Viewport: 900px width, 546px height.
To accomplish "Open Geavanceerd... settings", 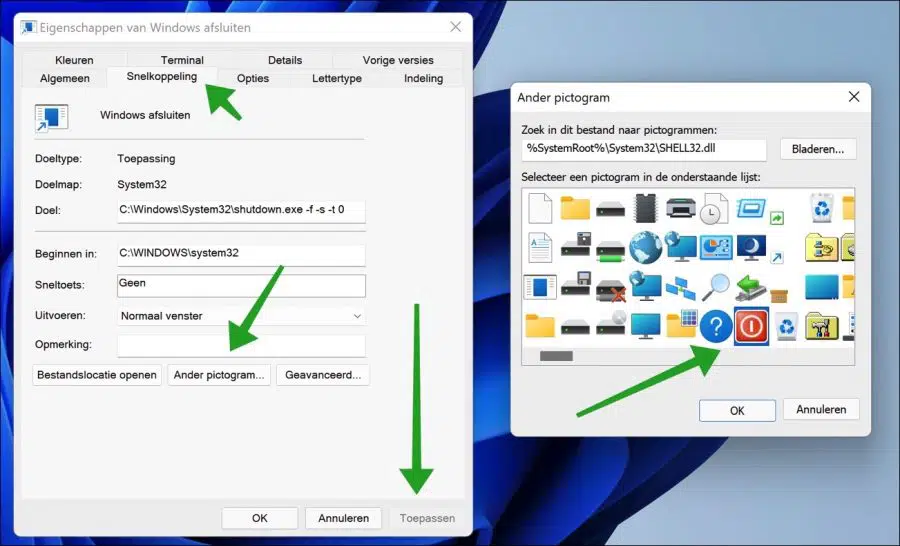I will coord(323,375).
